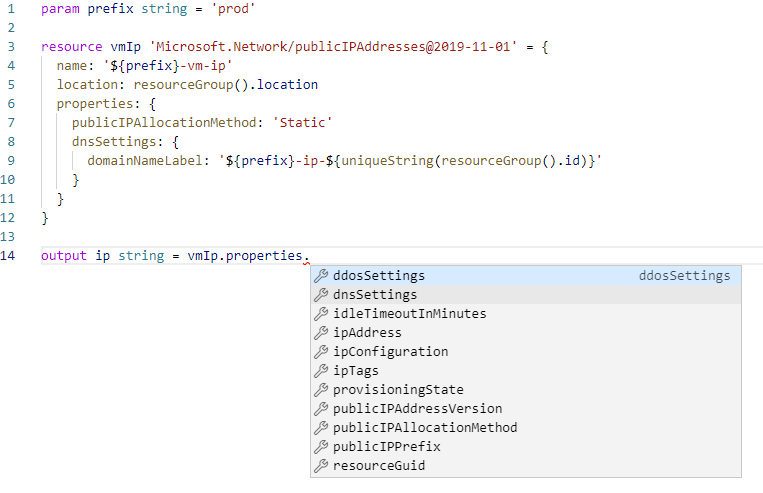
Task: Select the publicIPPrefix suggestion
Action: [386, 447]
